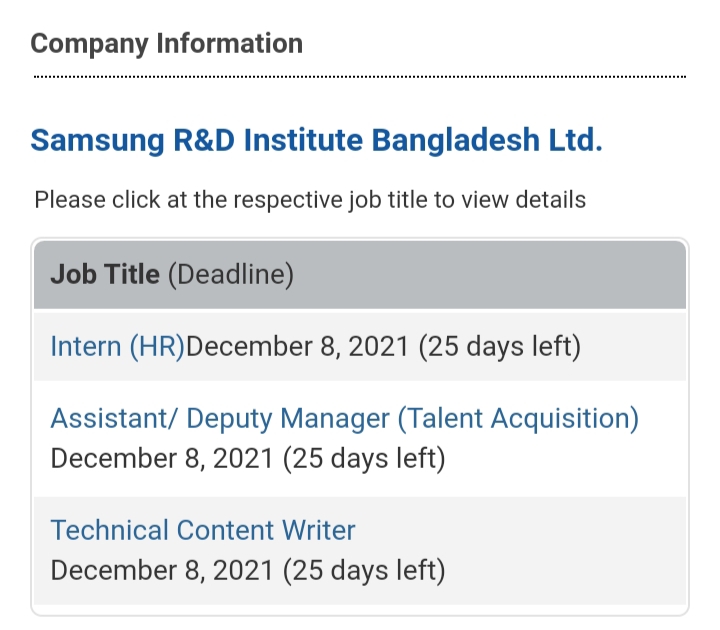
Task: Open the Intern (HR) job posting
Action: [118, 346]
